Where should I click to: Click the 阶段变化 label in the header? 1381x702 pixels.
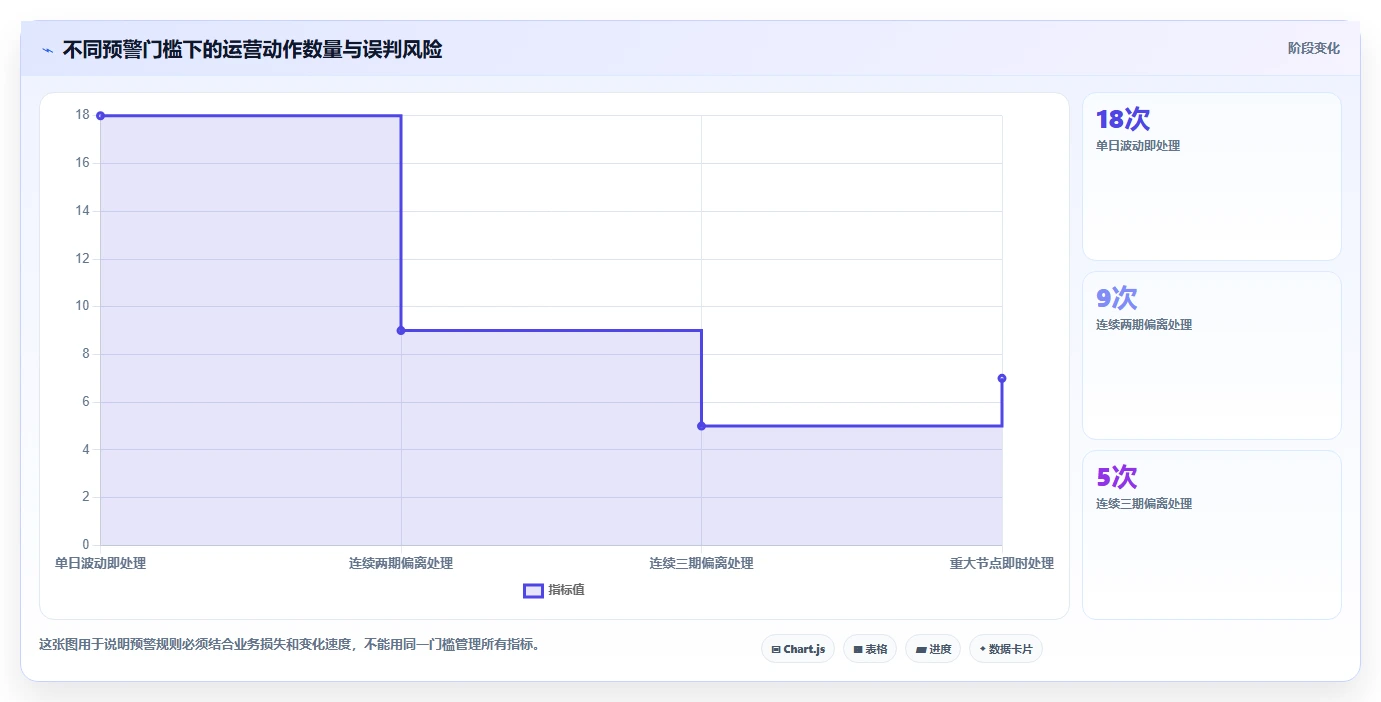[1313, 48]
